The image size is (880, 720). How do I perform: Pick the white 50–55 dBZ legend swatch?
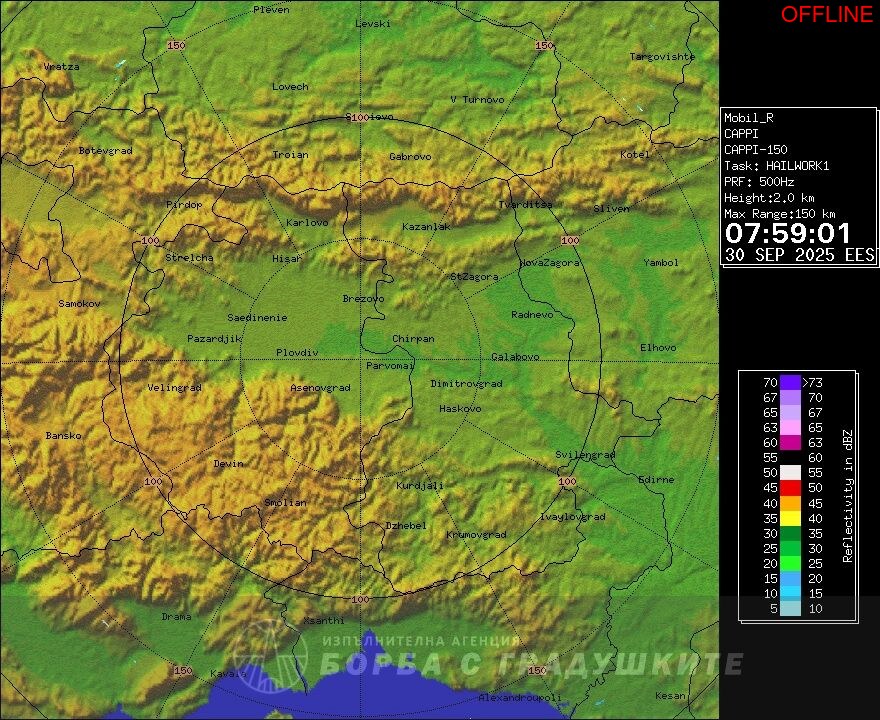coord(791,472)
